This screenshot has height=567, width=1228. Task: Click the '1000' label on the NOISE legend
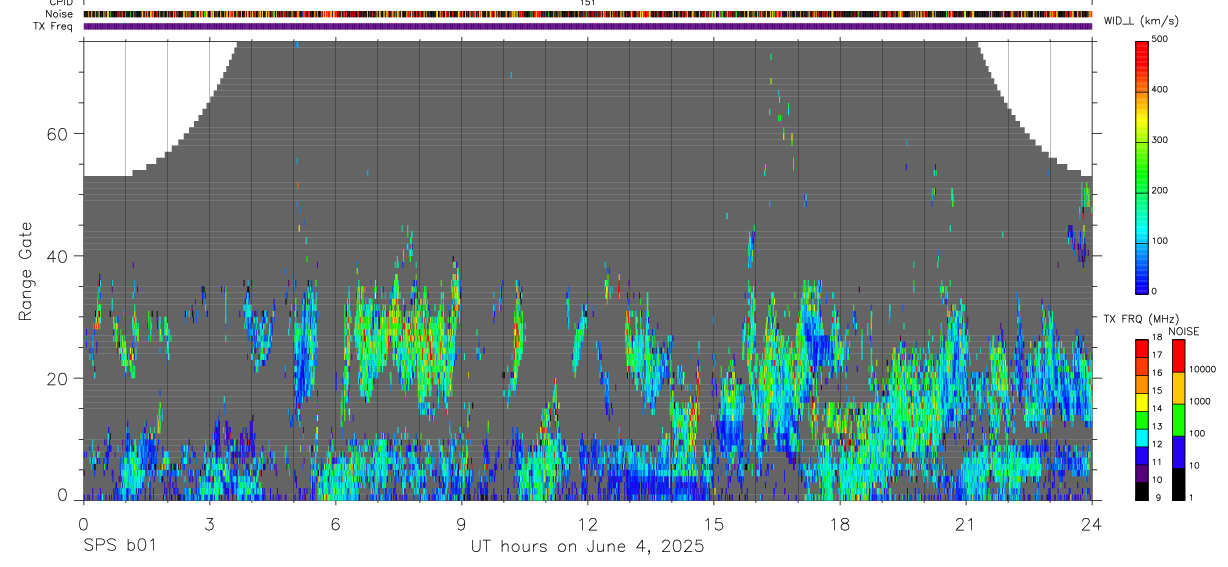pos(1200,401)
